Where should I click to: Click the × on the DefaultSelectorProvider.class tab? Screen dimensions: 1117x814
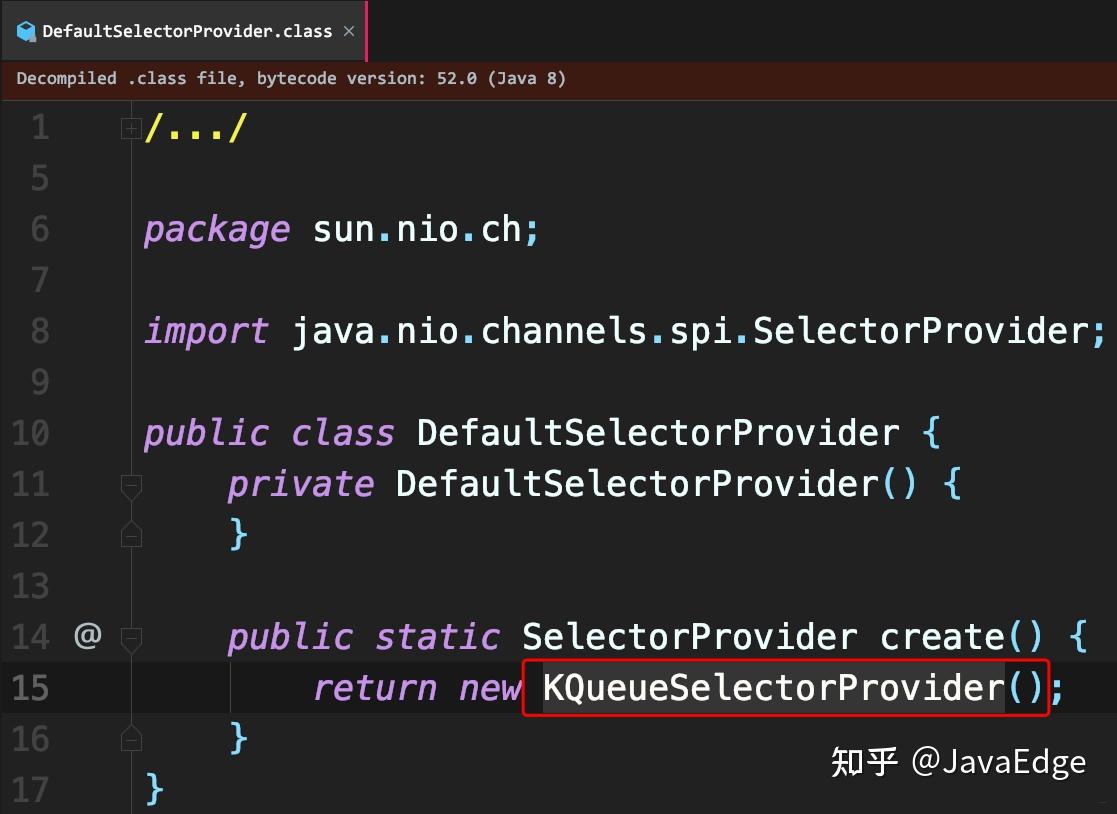tap(348, 31)
